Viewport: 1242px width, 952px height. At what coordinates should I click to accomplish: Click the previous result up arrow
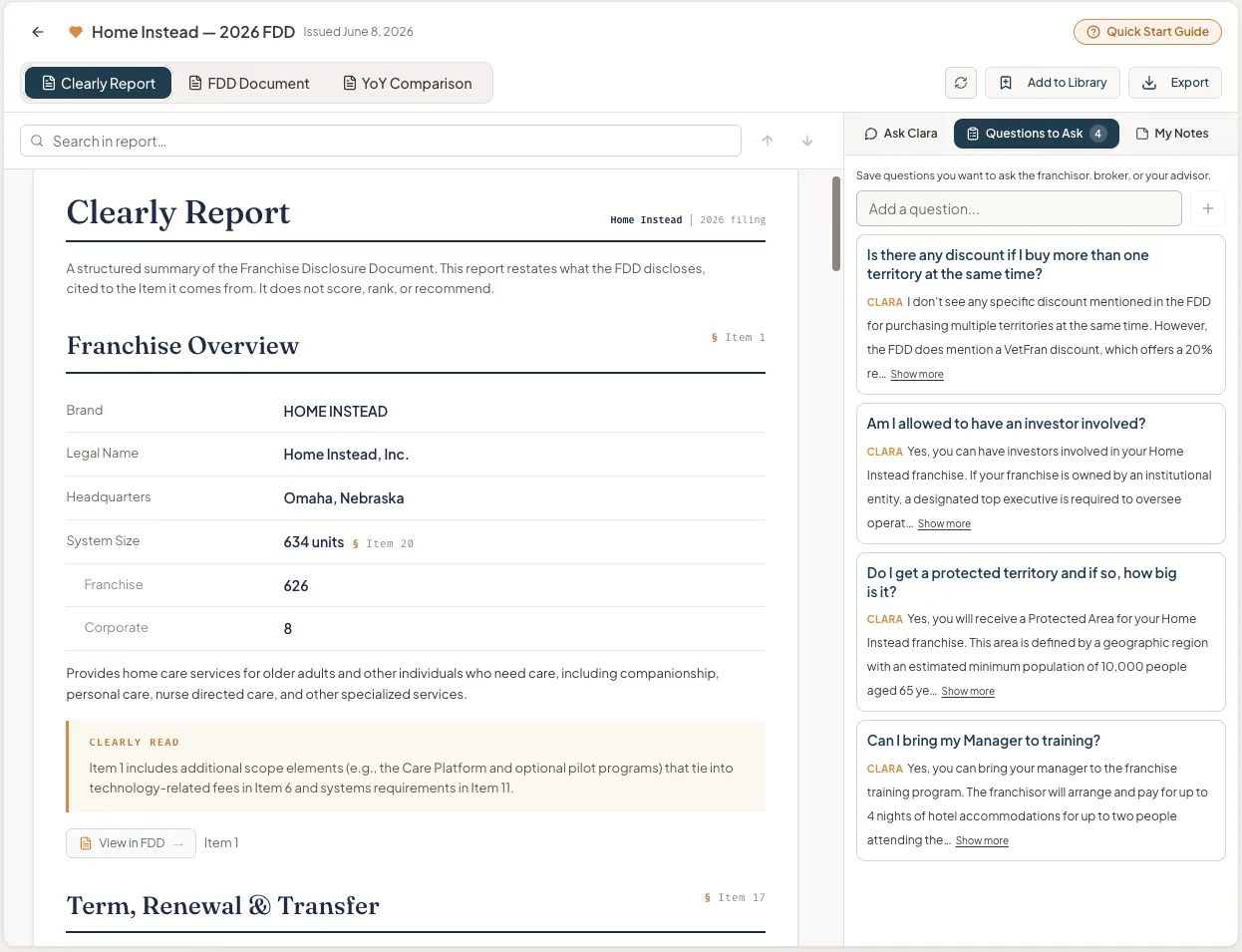pos(768,141)
